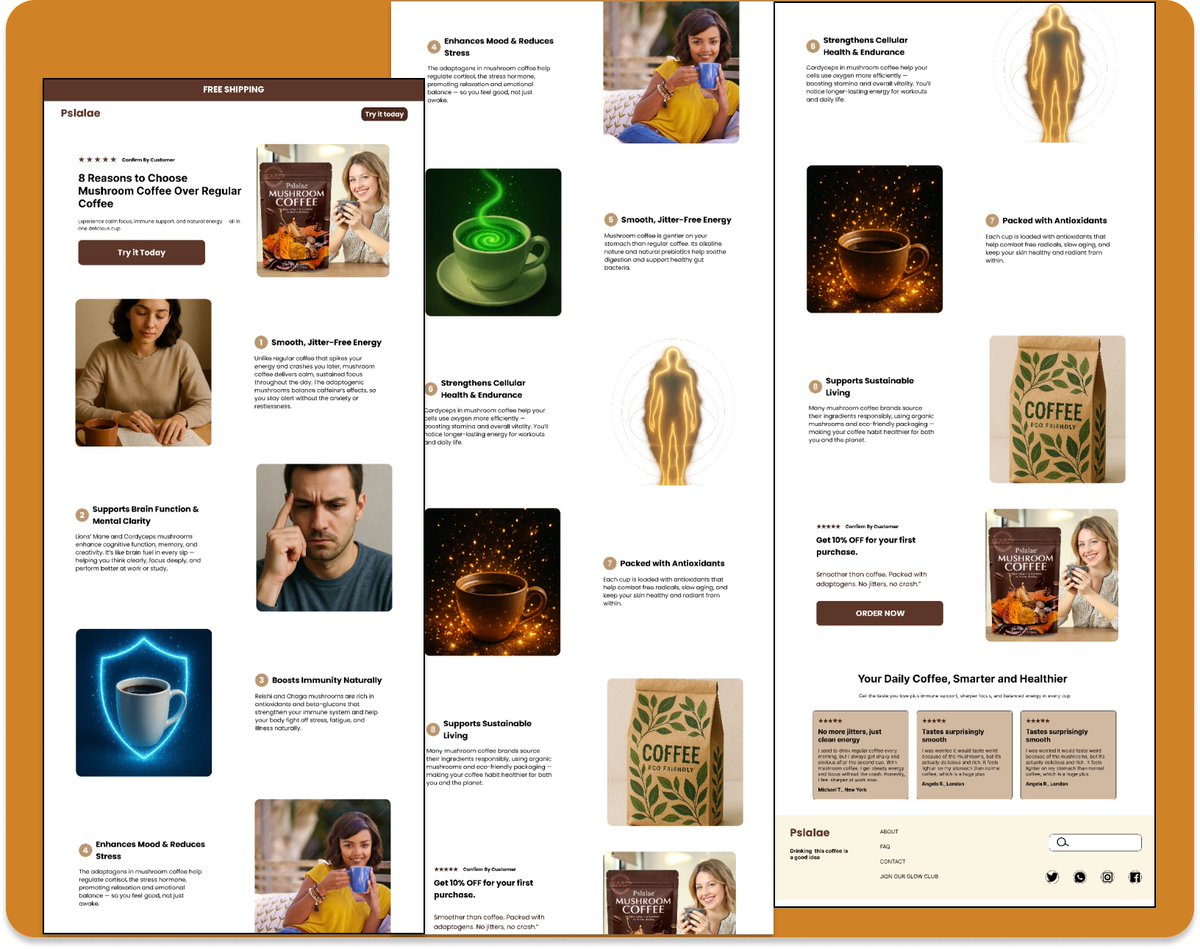Open the Twitter icon in the footer

click(x=1052, y=877)
